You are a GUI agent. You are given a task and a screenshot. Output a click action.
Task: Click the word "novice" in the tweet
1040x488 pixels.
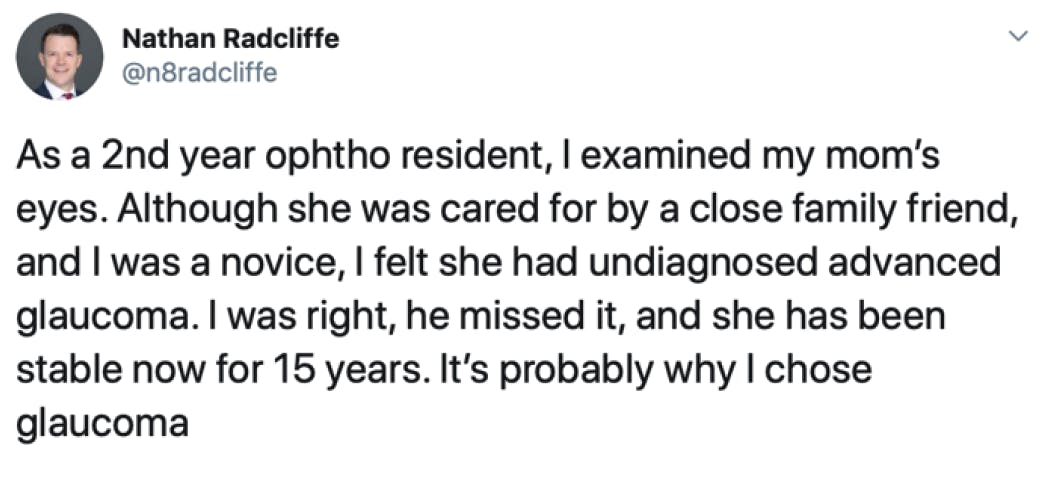tap(287, 264)
